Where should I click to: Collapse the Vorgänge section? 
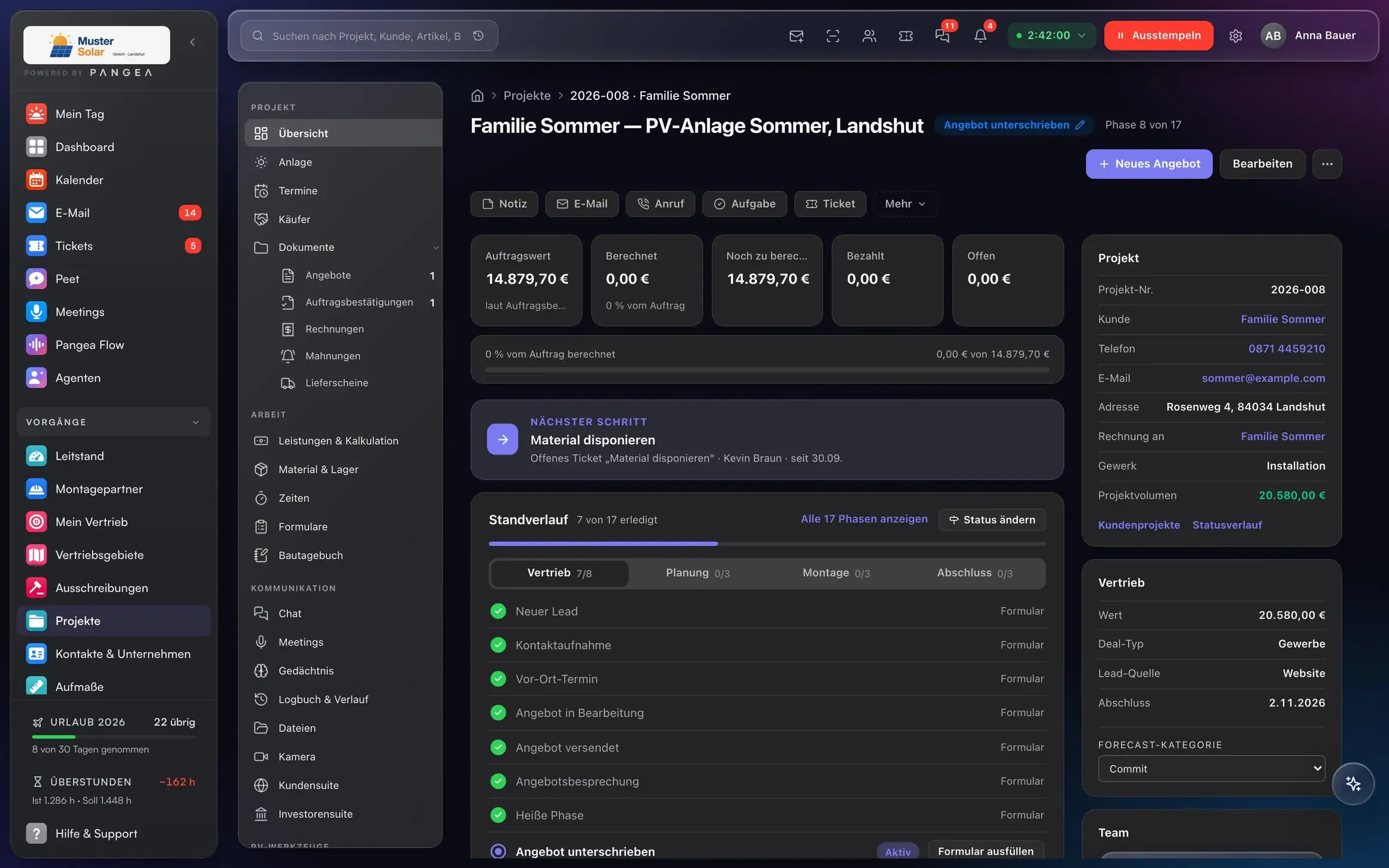(114, 422)
